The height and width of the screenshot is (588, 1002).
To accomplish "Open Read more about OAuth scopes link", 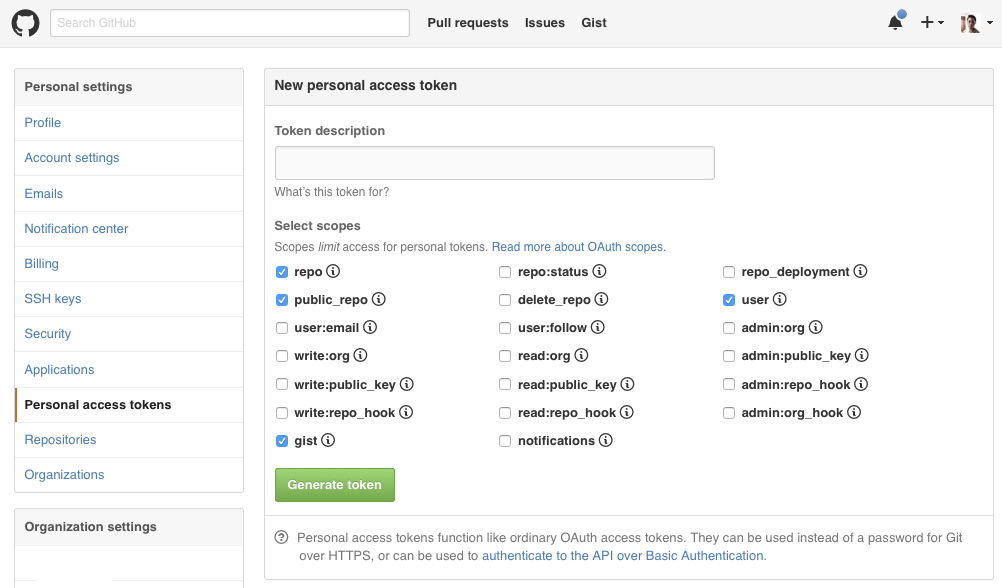I will click(578, 247).
